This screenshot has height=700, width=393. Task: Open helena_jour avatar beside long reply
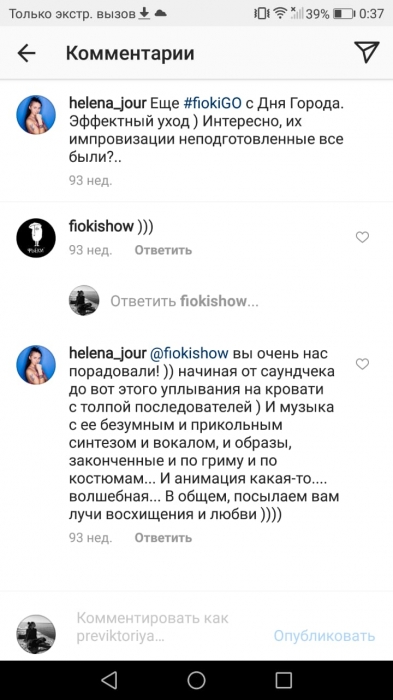(x=36, y=365)
